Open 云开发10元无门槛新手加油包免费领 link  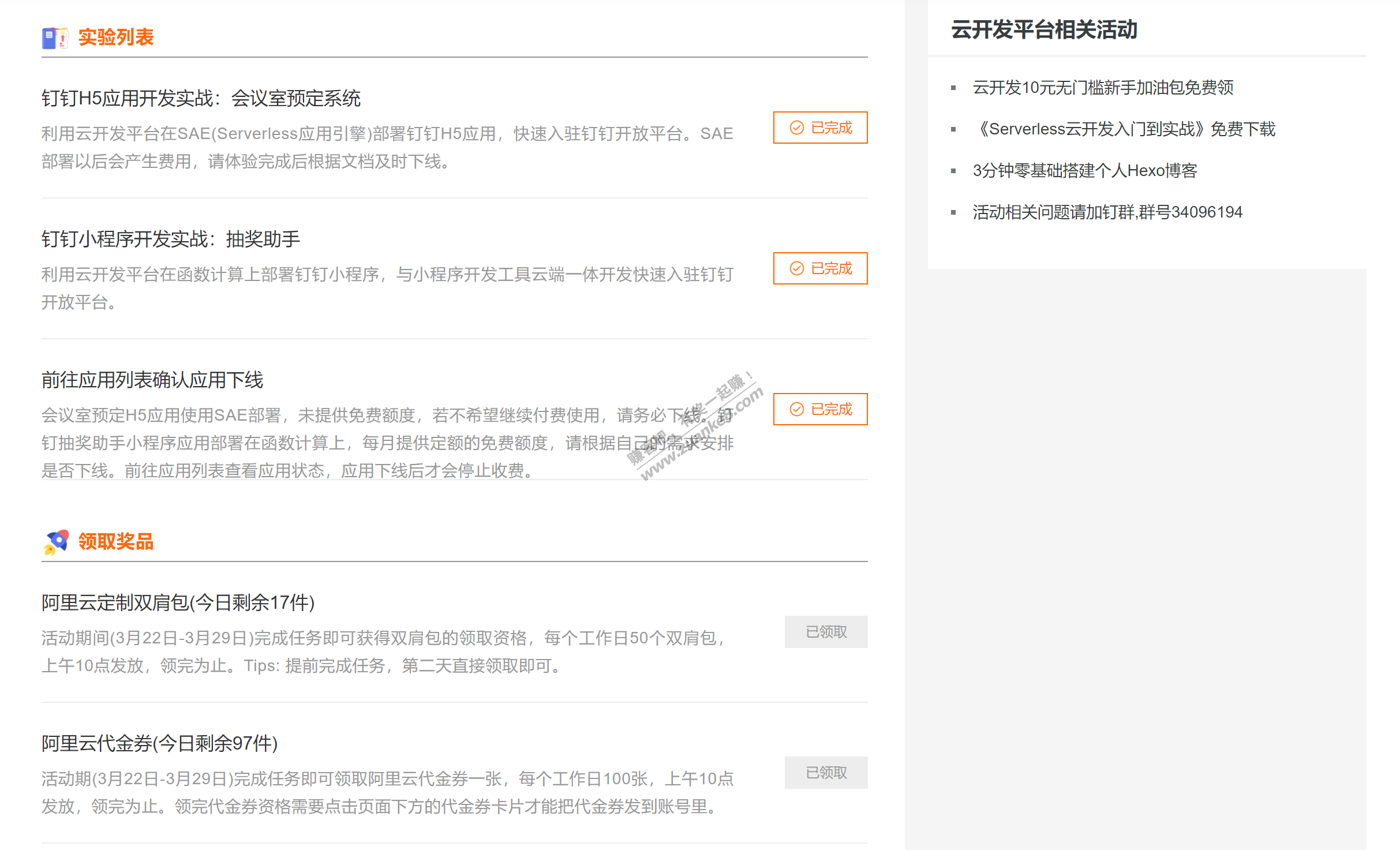tap(1103, 88)
